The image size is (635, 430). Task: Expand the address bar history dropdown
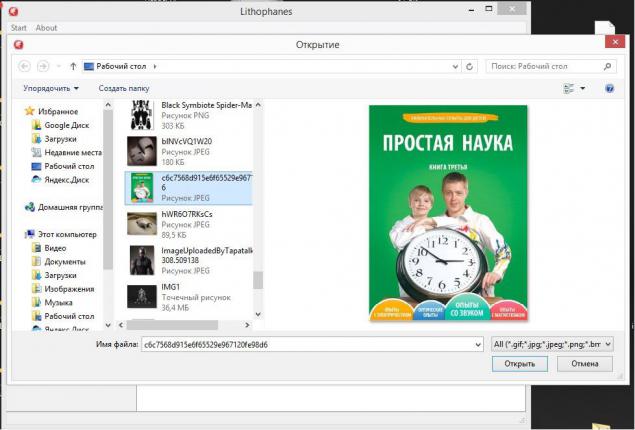pos(455,66)
